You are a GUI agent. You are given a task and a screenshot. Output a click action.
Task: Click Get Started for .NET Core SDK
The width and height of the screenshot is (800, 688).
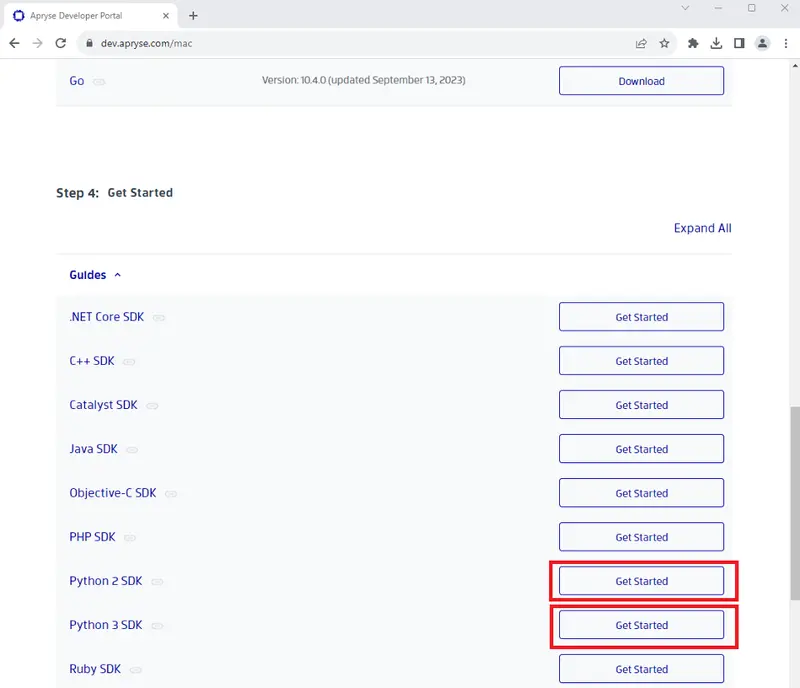click(x=641, y=316)
